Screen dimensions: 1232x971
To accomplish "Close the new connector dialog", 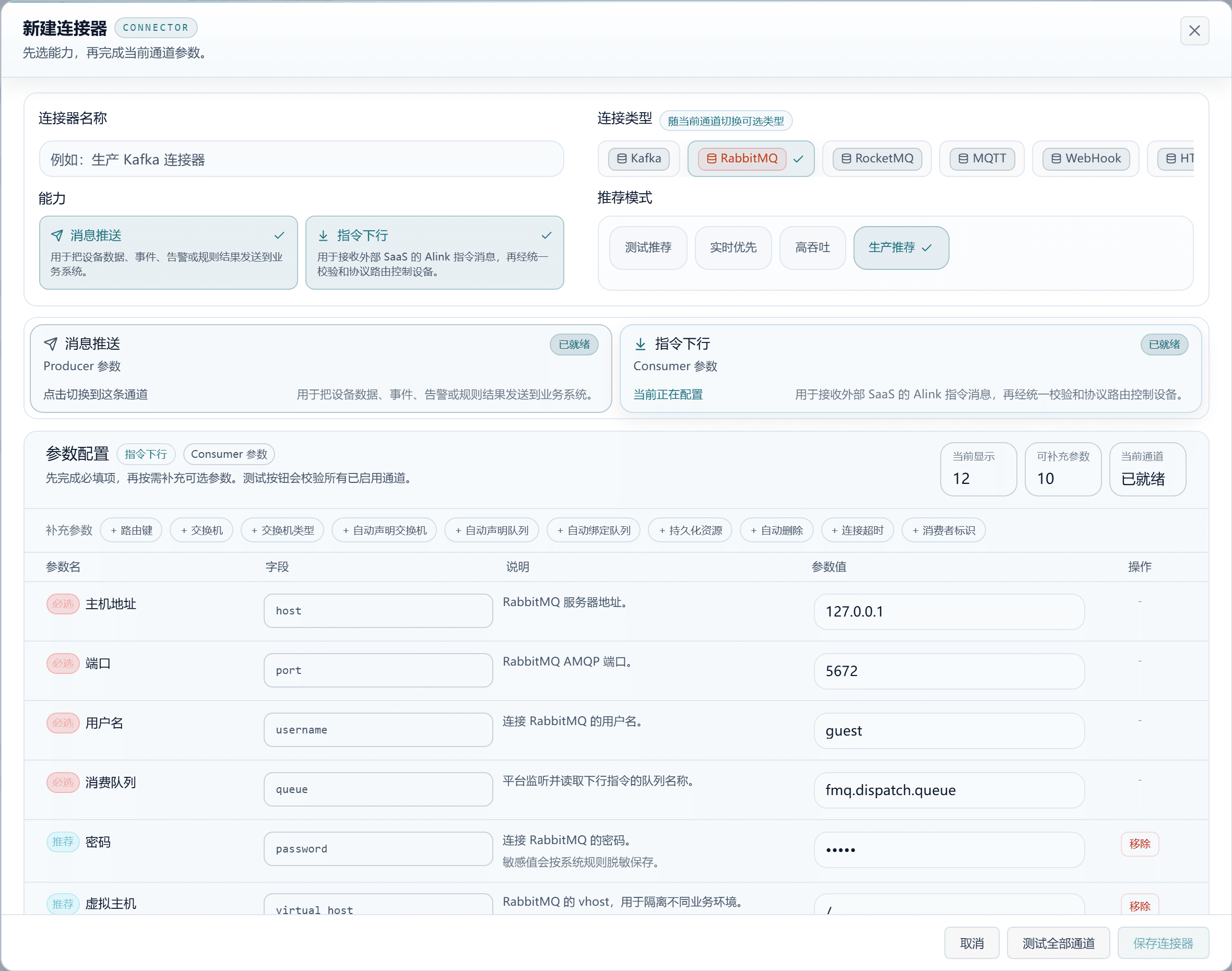I will pos(1194,31).
